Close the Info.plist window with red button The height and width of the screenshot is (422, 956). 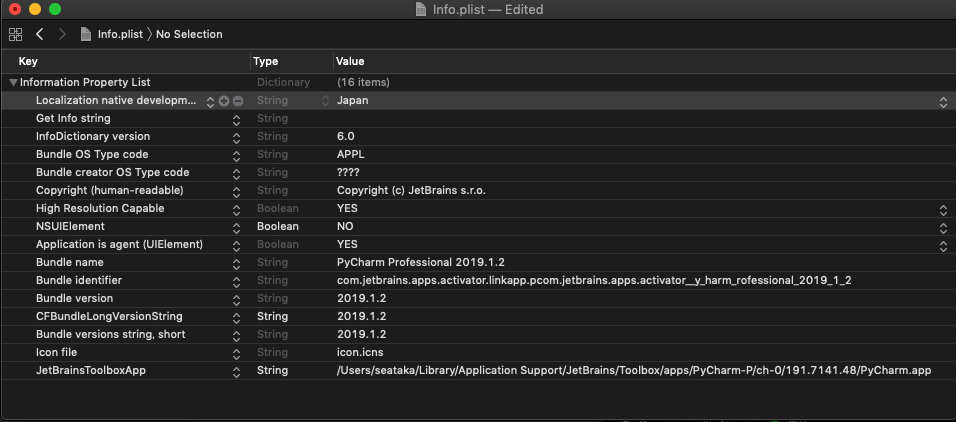pos(15,9)
